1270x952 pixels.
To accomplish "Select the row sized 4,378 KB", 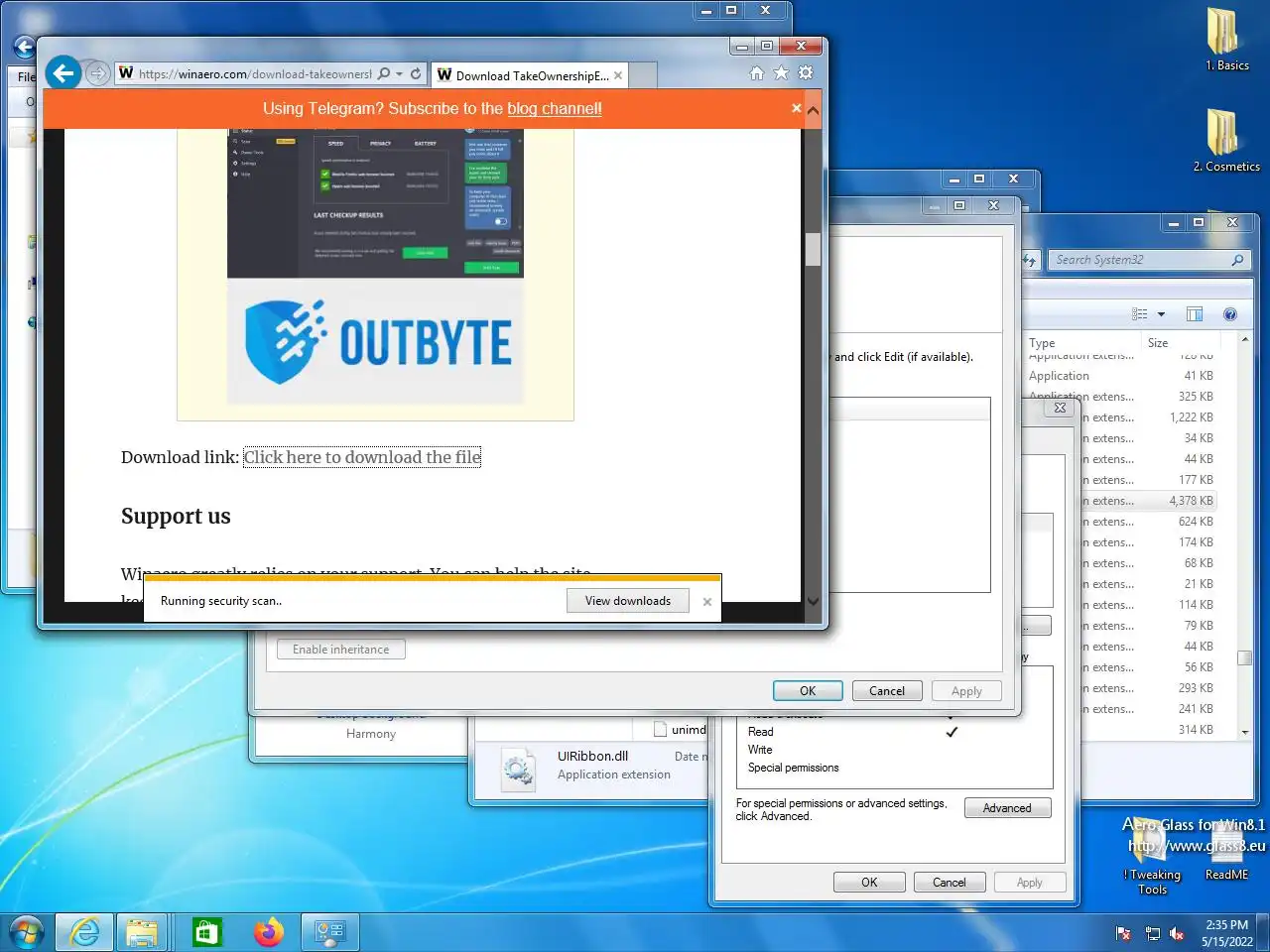I will tap(1151, 501).
